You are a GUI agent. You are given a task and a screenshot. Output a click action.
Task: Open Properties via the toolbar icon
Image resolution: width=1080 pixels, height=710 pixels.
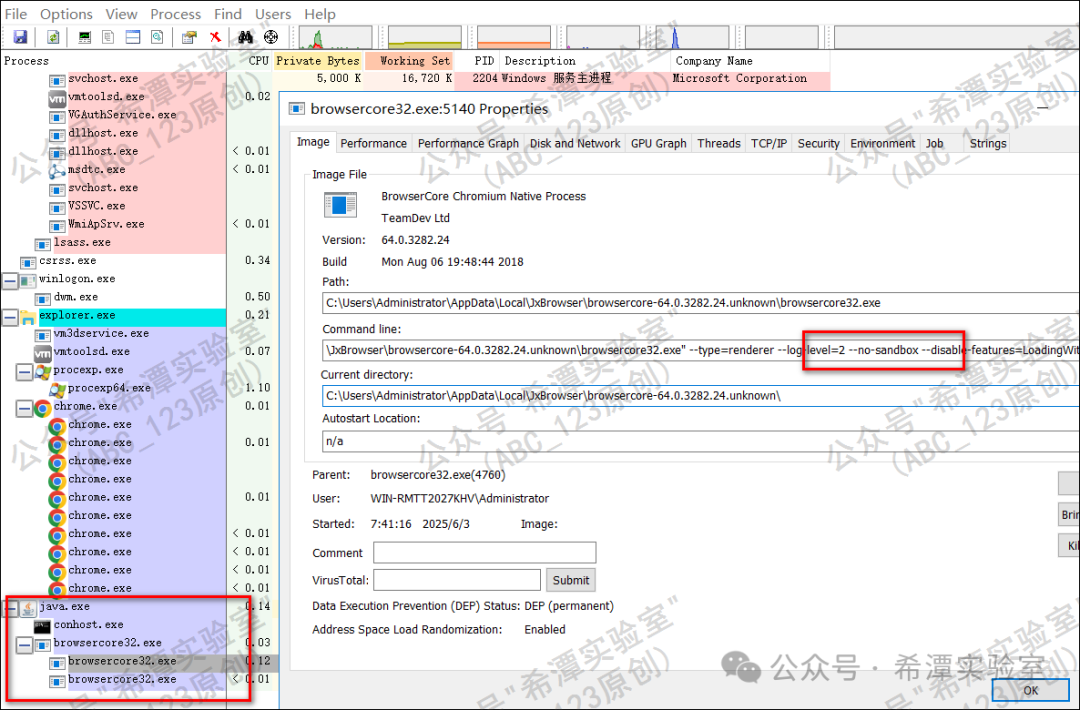tap(189, 36)
